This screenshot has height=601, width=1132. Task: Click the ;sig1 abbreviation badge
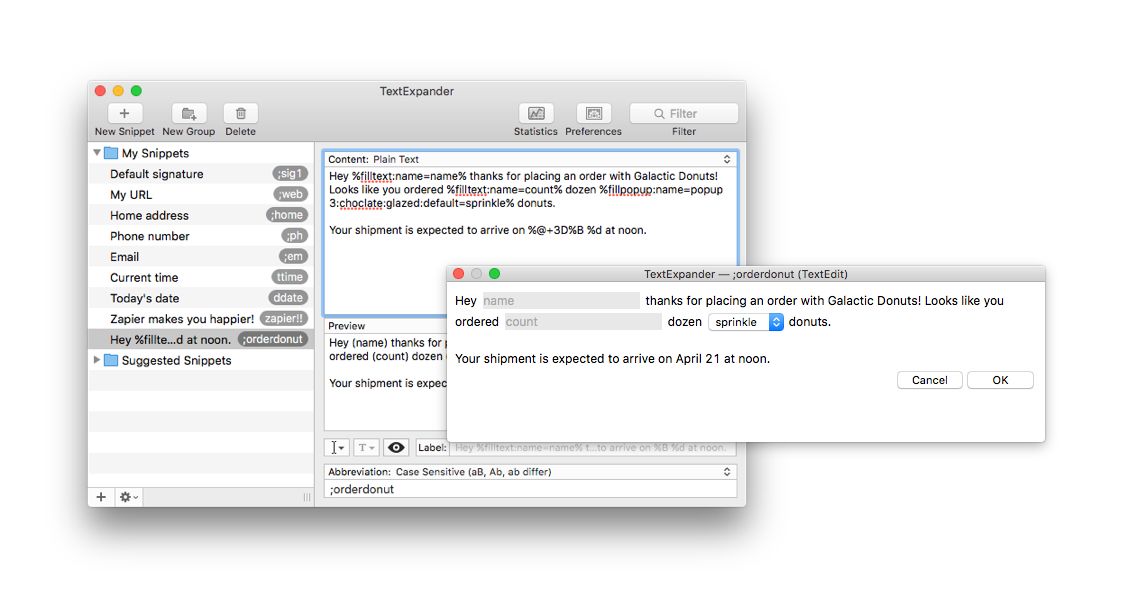[x=290, y=174]
